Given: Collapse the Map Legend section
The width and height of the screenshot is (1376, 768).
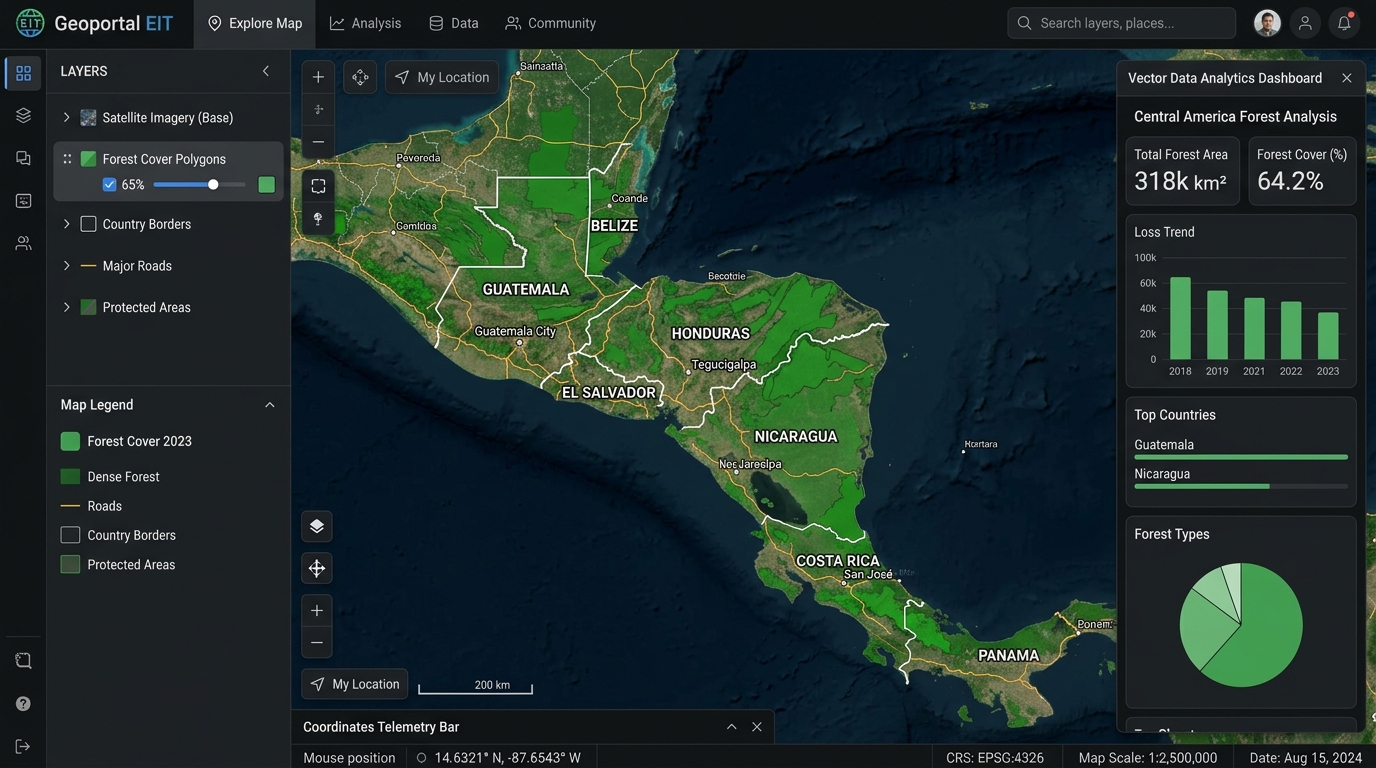Looking at the screenshot, I should coord(269,405).
